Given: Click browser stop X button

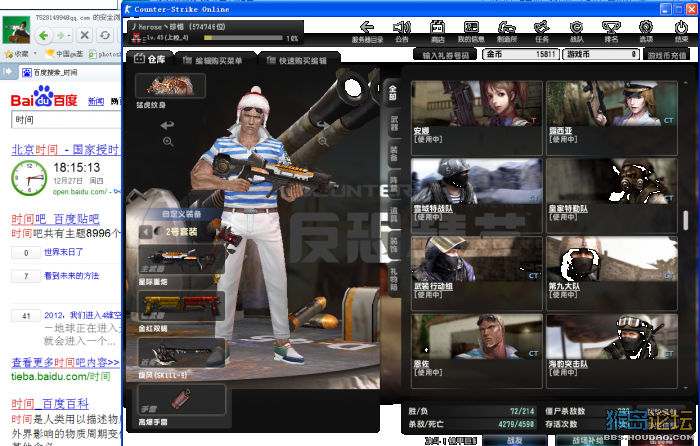Looking at the screenshot, I should 84,35.
